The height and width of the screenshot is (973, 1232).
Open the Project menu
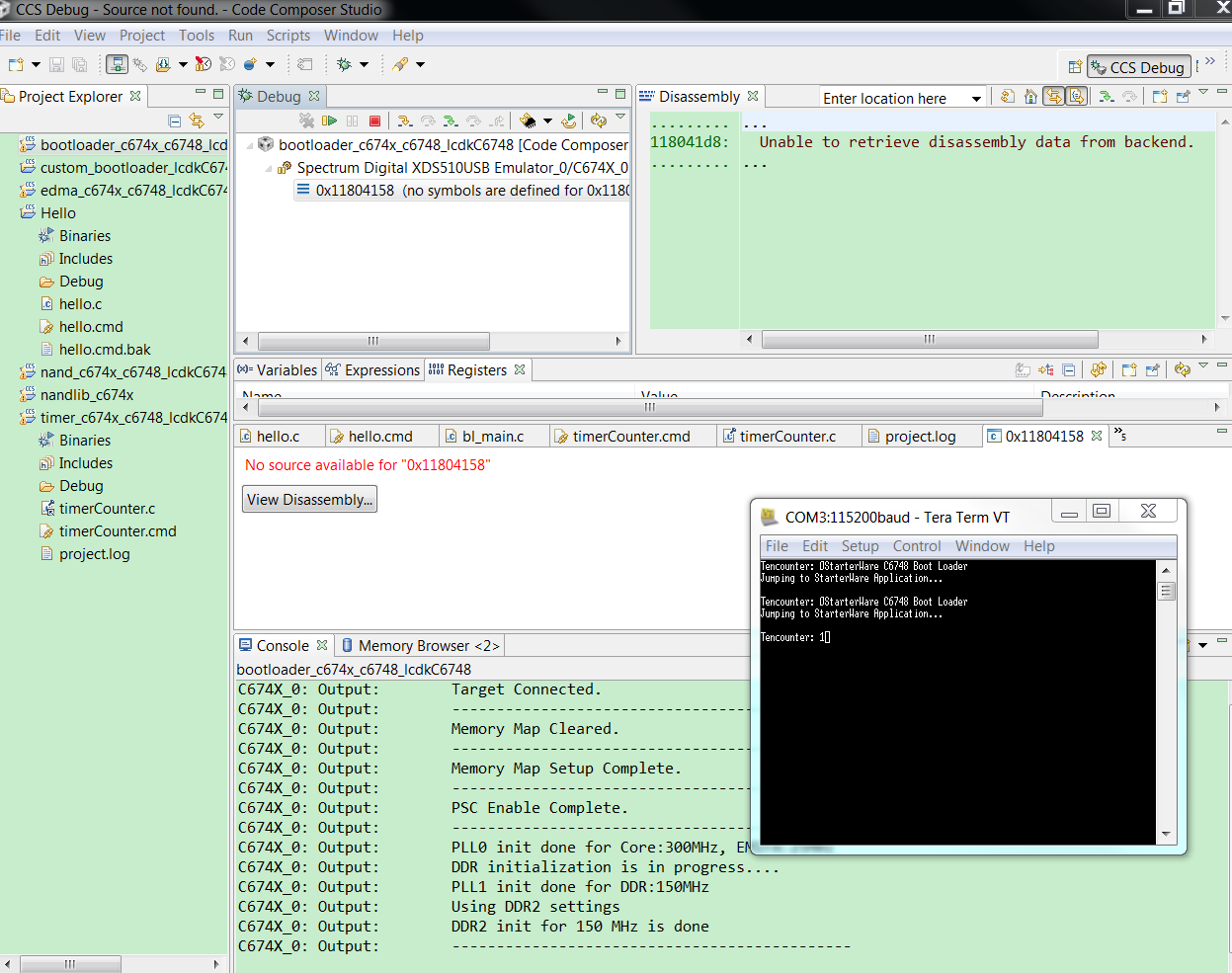tap(142, 36)
